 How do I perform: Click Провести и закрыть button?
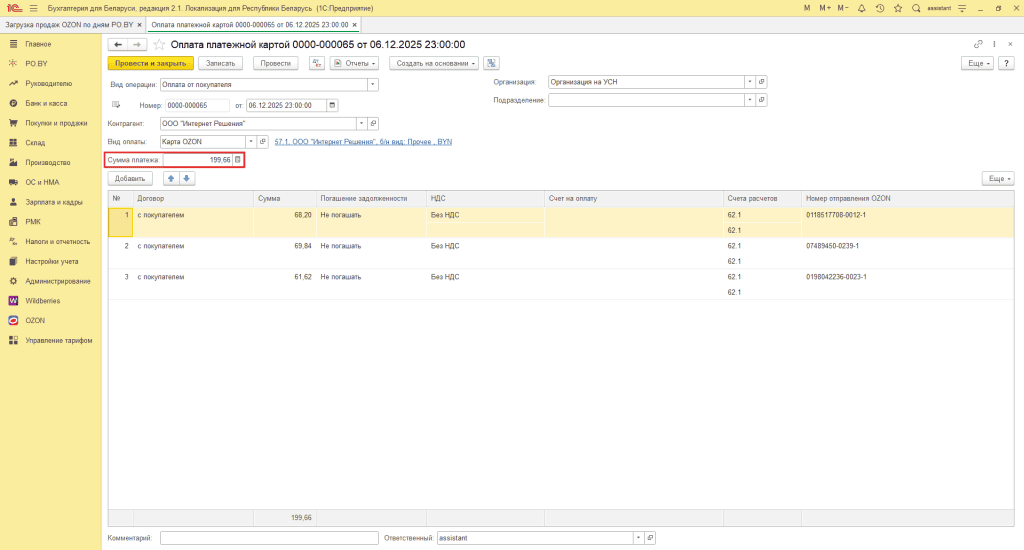point(150,63)
